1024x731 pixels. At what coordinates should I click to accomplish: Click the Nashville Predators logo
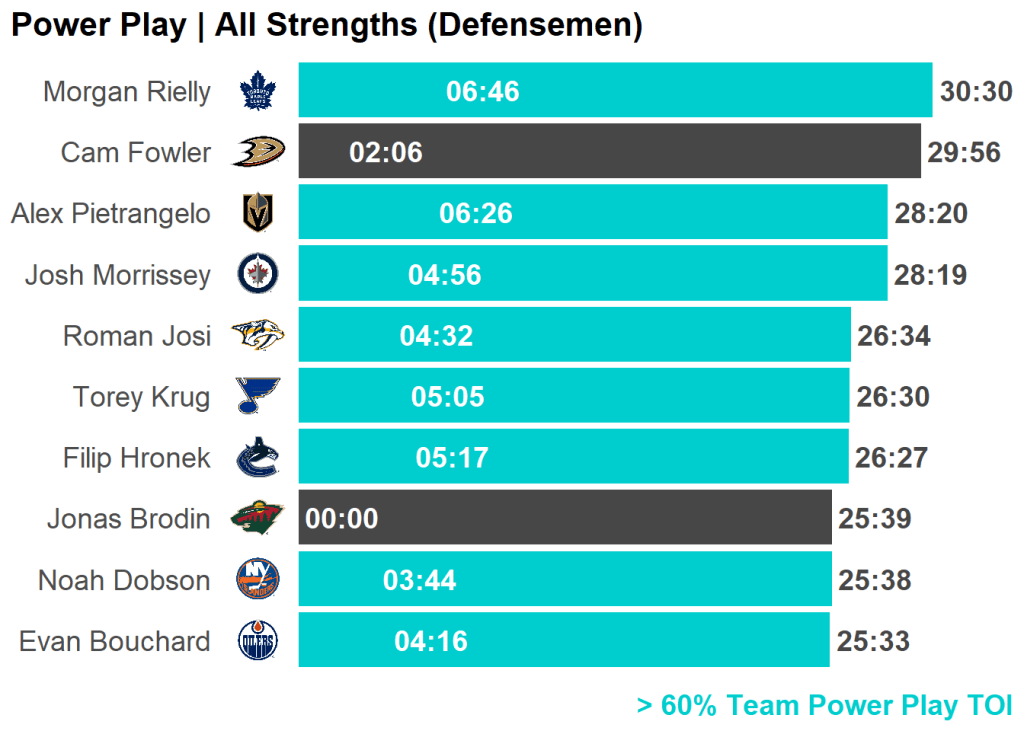(258, 336)
